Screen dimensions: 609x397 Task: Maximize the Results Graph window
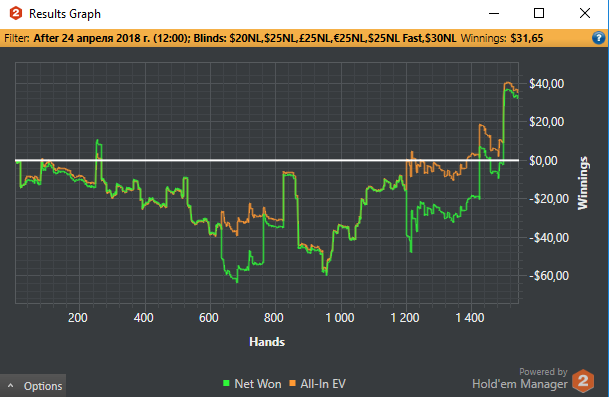[x=539, y=14]
